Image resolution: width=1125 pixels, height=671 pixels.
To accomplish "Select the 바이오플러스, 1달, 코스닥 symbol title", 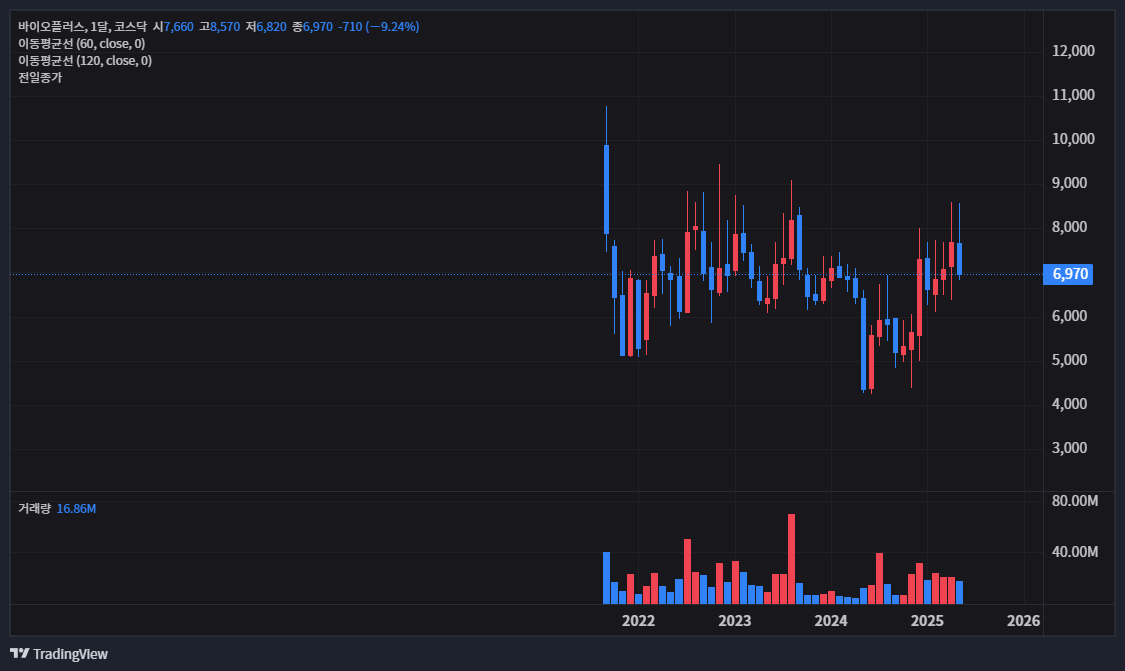I will click(83, 27).
